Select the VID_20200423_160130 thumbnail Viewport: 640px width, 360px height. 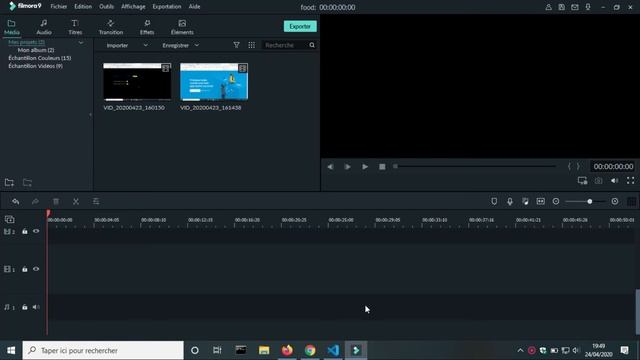pos(137,82)
